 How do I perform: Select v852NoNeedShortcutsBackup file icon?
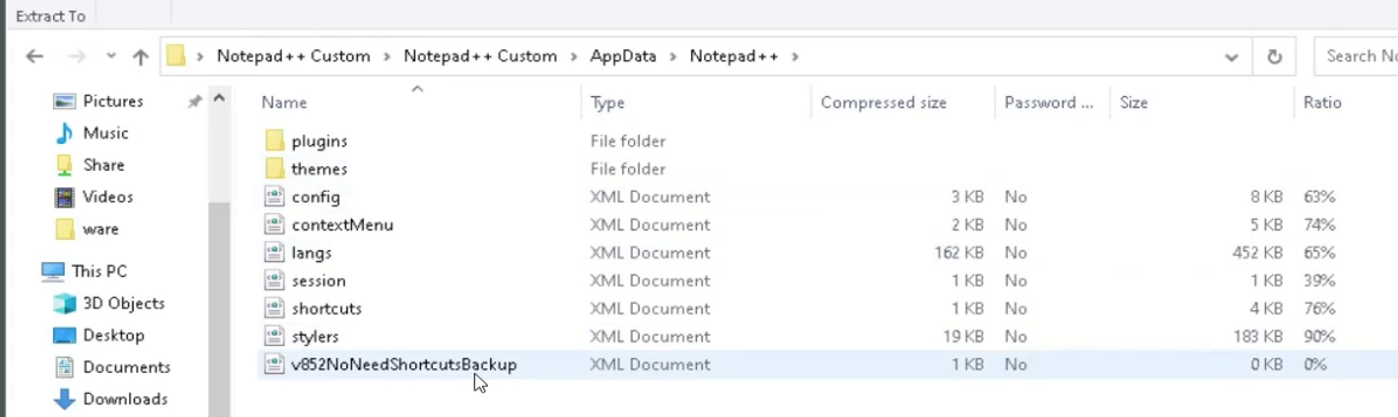click(x=275, y=365)
